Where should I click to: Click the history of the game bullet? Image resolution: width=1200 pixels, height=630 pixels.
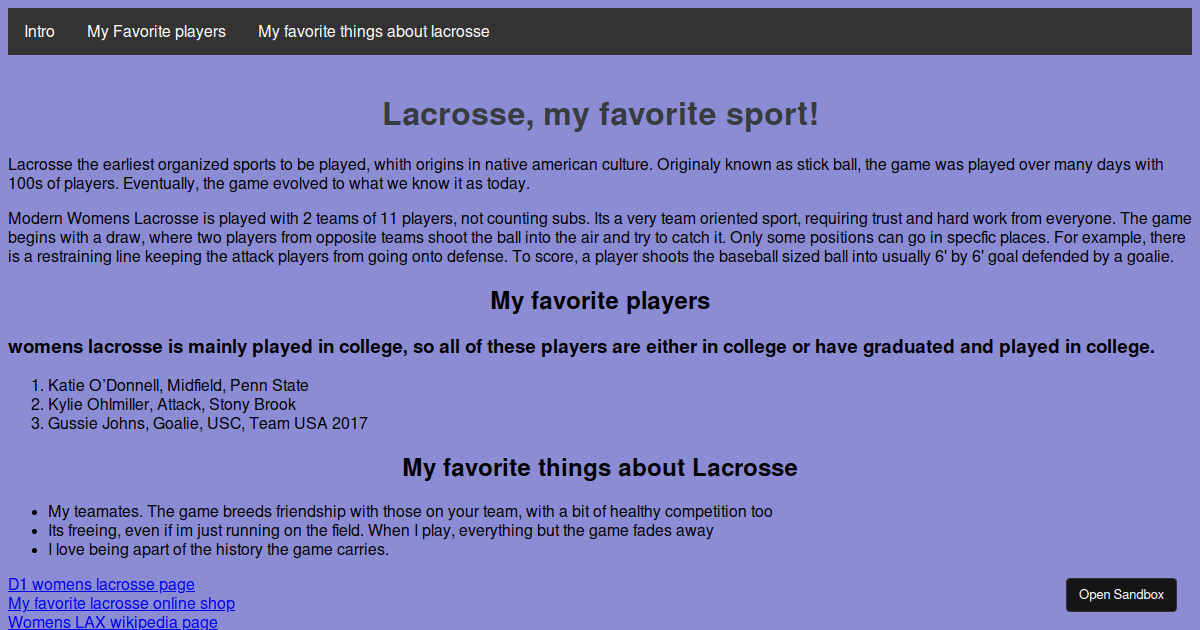(x=218, y=549)
